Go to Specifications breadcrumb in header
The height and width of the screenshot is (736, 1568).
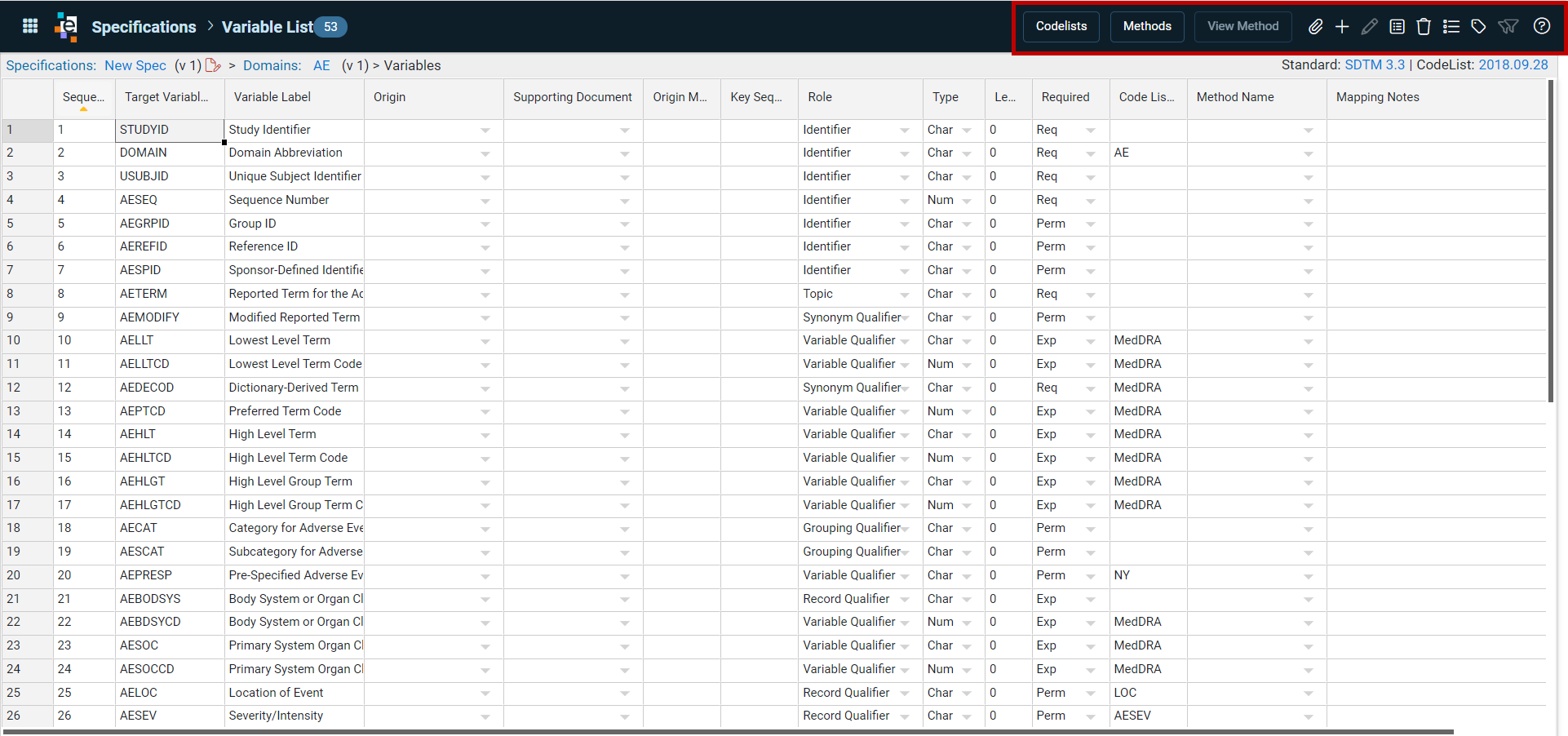tap(144, 27)
